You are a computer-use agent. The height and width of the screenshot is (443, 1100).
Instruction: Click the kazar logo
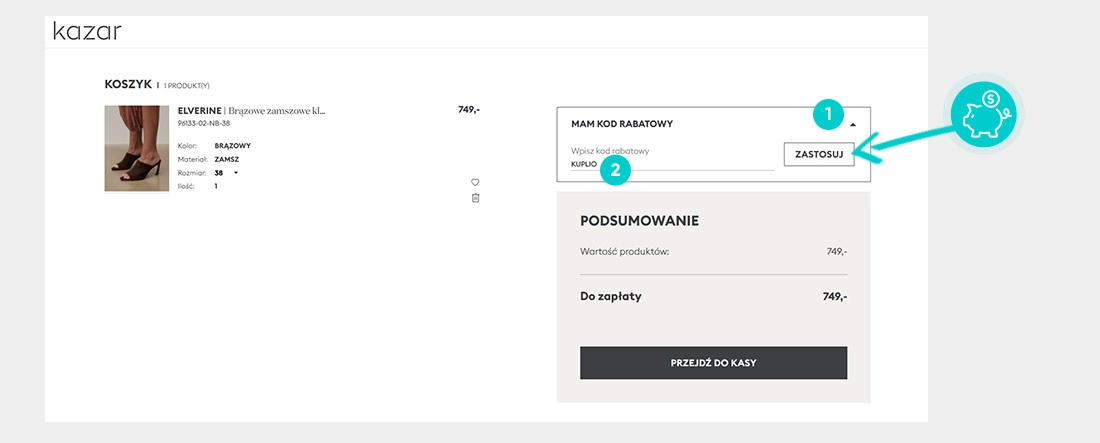click(x=87, y=31)
